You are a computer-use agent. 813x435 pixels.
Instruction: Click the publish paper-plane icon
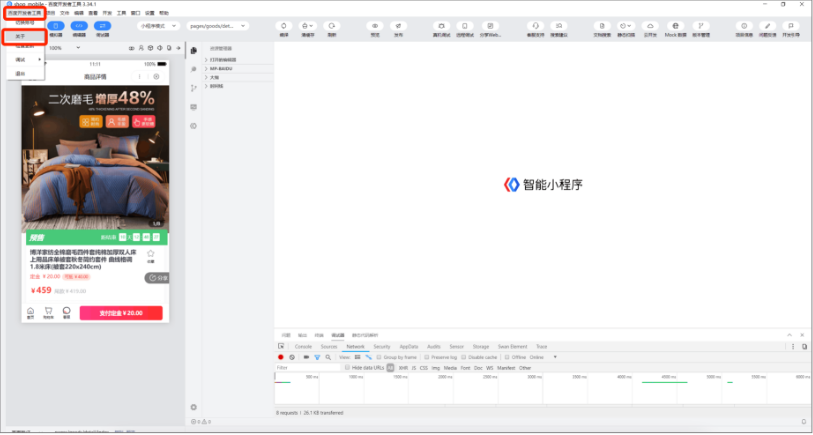click(398, 26)
